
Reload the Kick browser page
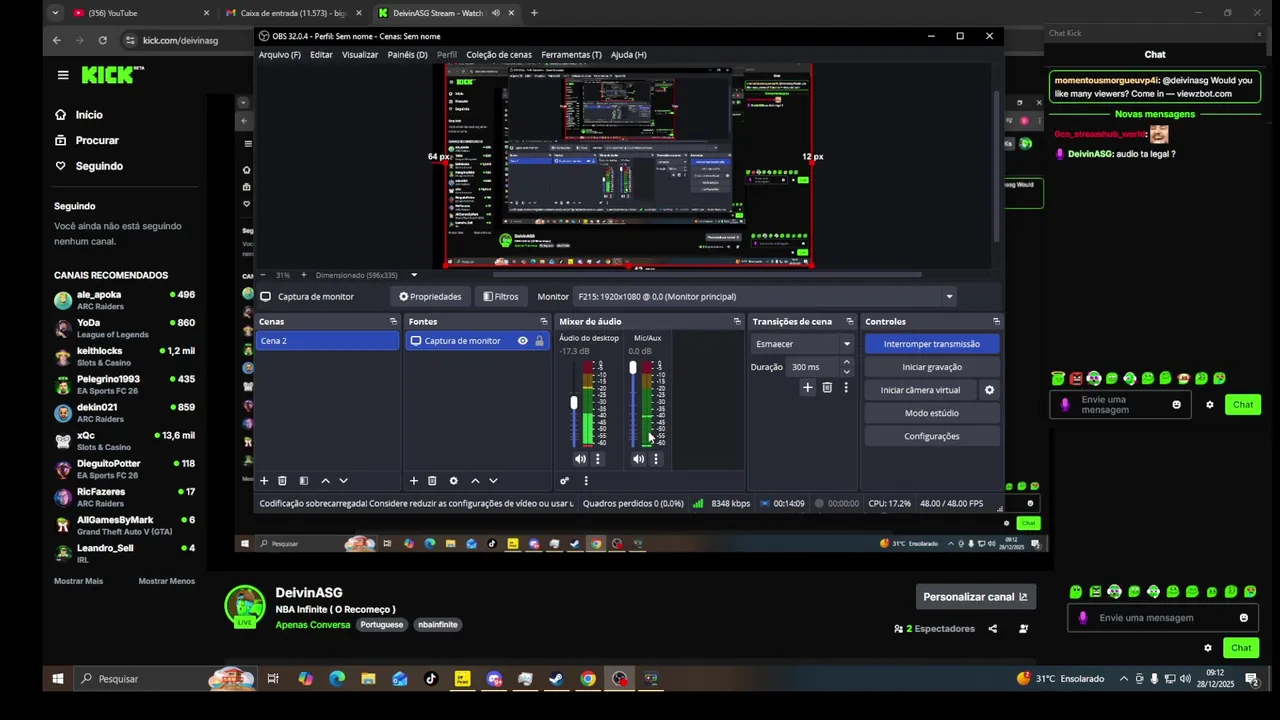pyautogui.click(x=102, y=40)
